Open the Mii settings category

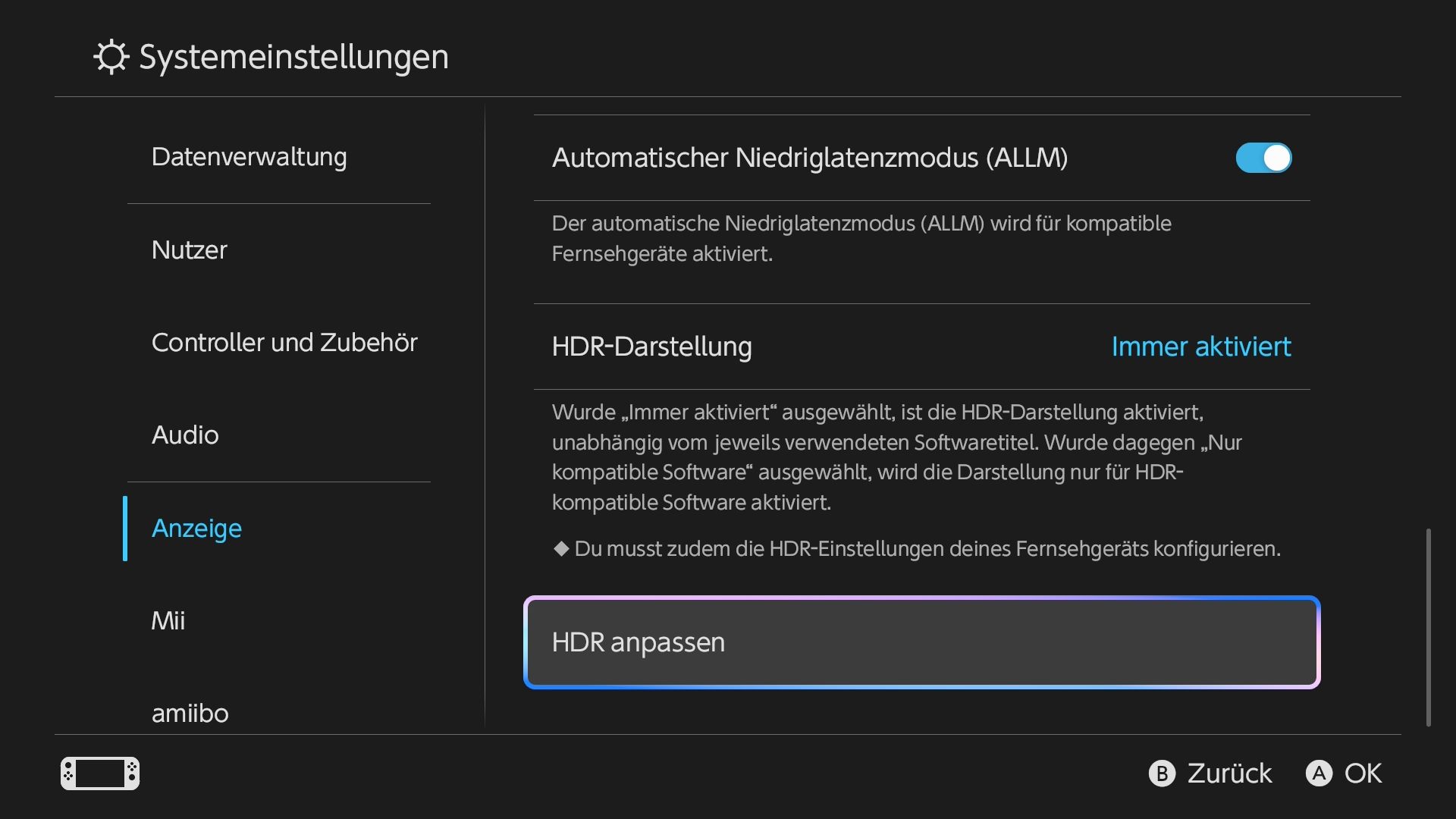coord(168,621)
